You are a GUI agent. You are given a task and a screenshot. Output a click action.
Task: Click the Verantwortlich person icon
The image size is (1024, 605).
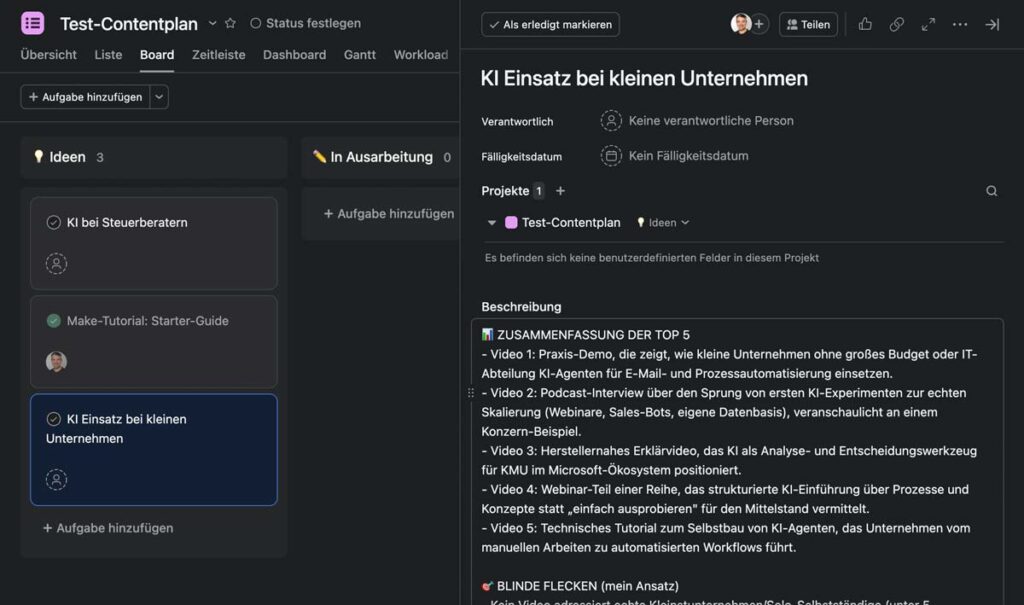tap(611, 121)
